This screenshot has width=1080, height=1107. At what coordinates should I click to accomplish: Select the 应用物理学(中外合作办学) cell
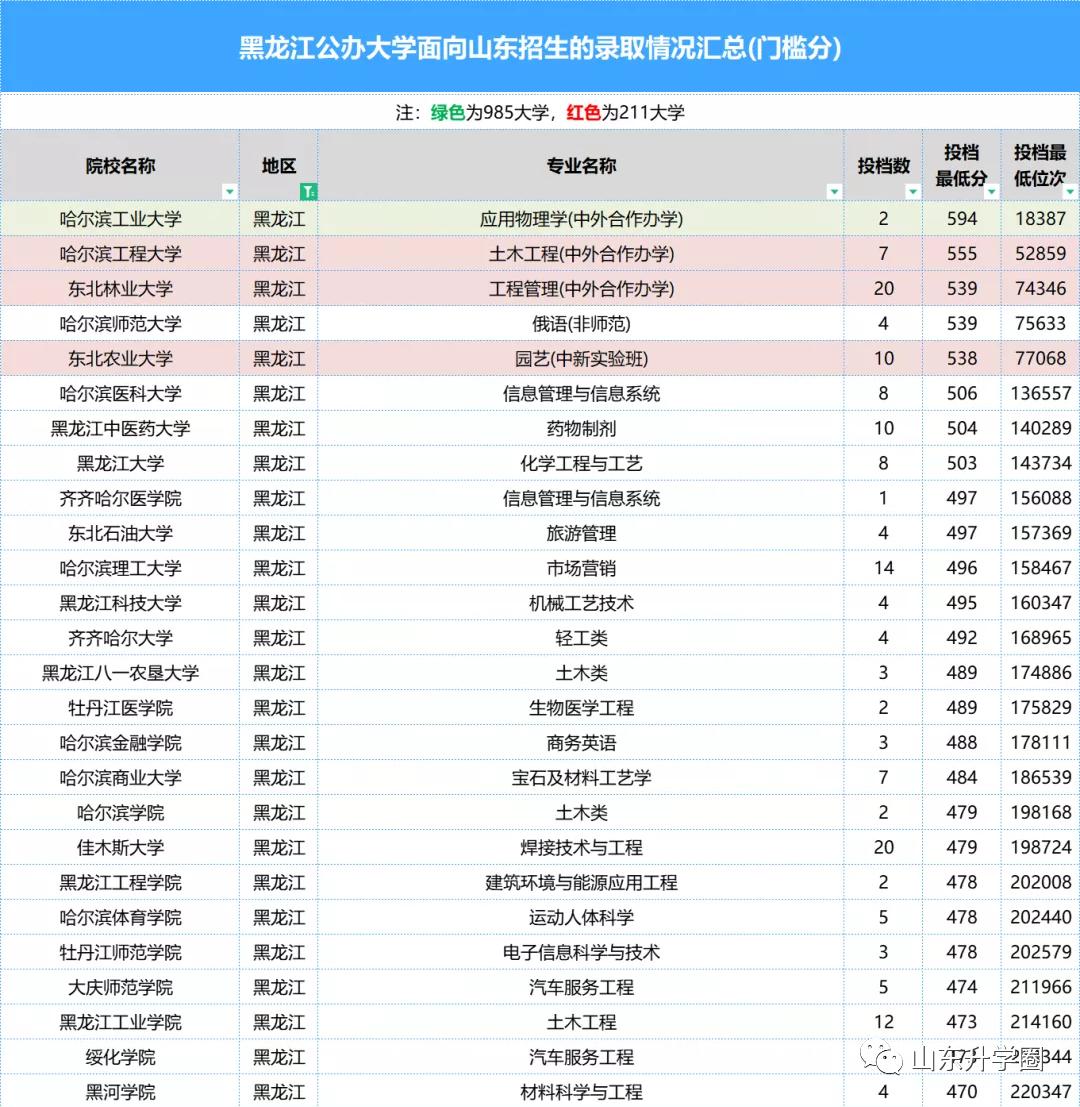[x=580, y=219]
